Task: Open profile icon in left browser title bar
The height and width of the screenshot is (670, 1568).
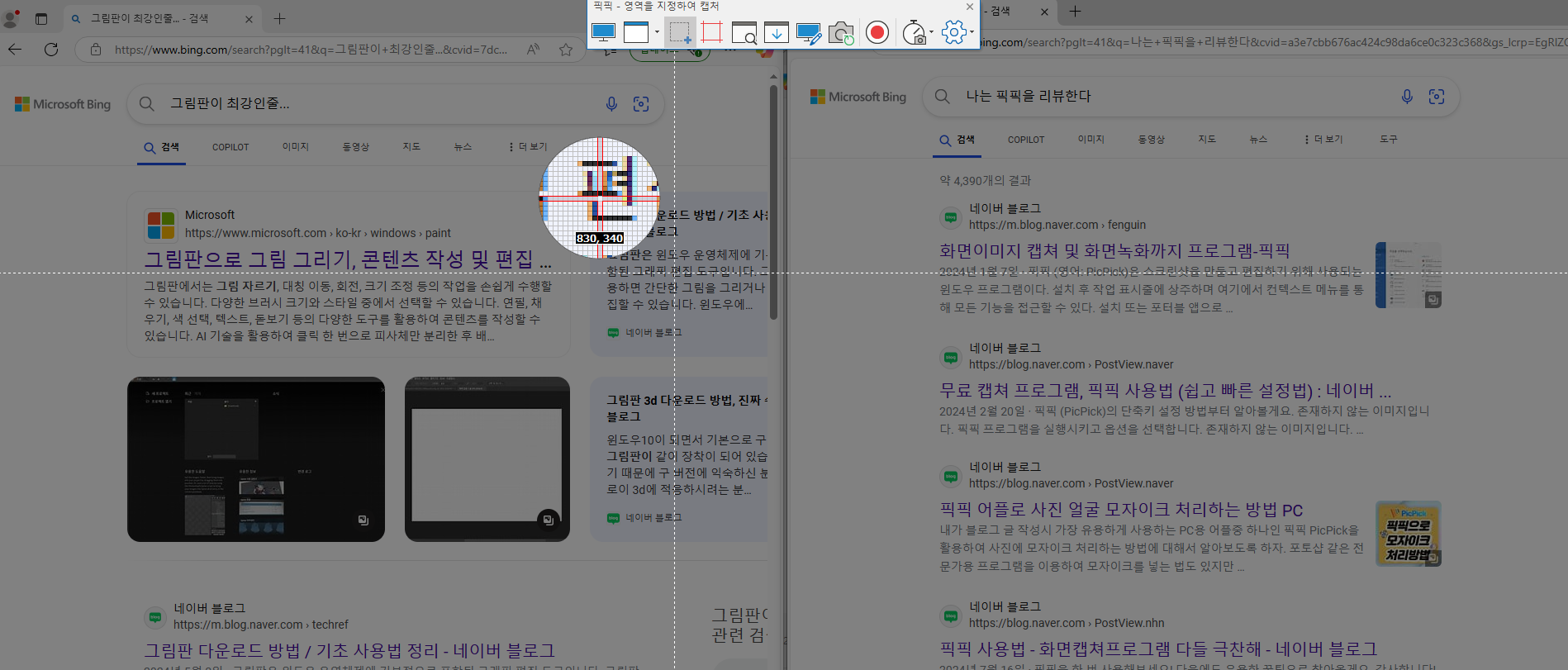Action: (x=11, y=18)
